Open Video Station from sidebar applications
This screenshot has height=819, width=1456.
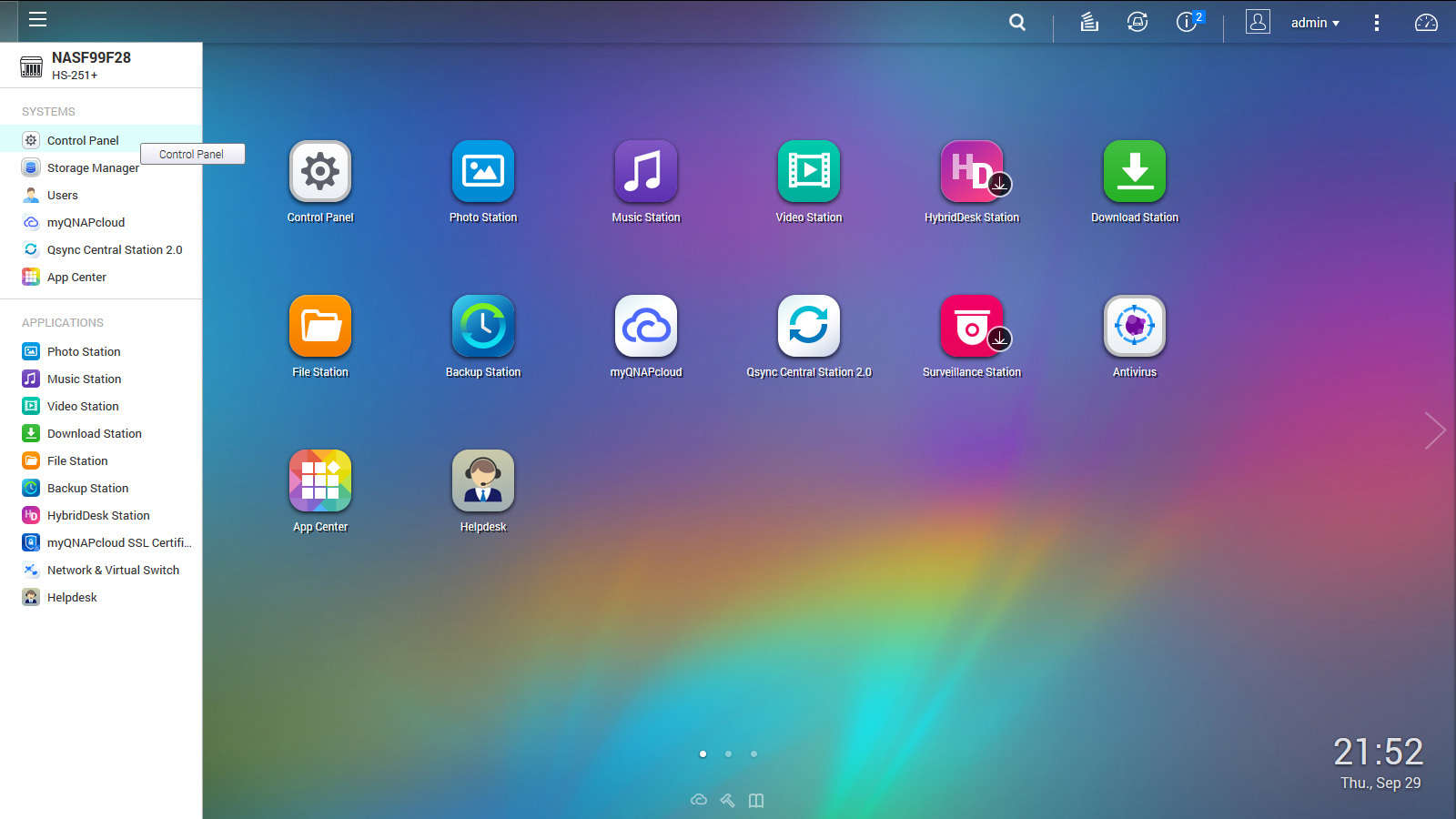pos(101,406)
